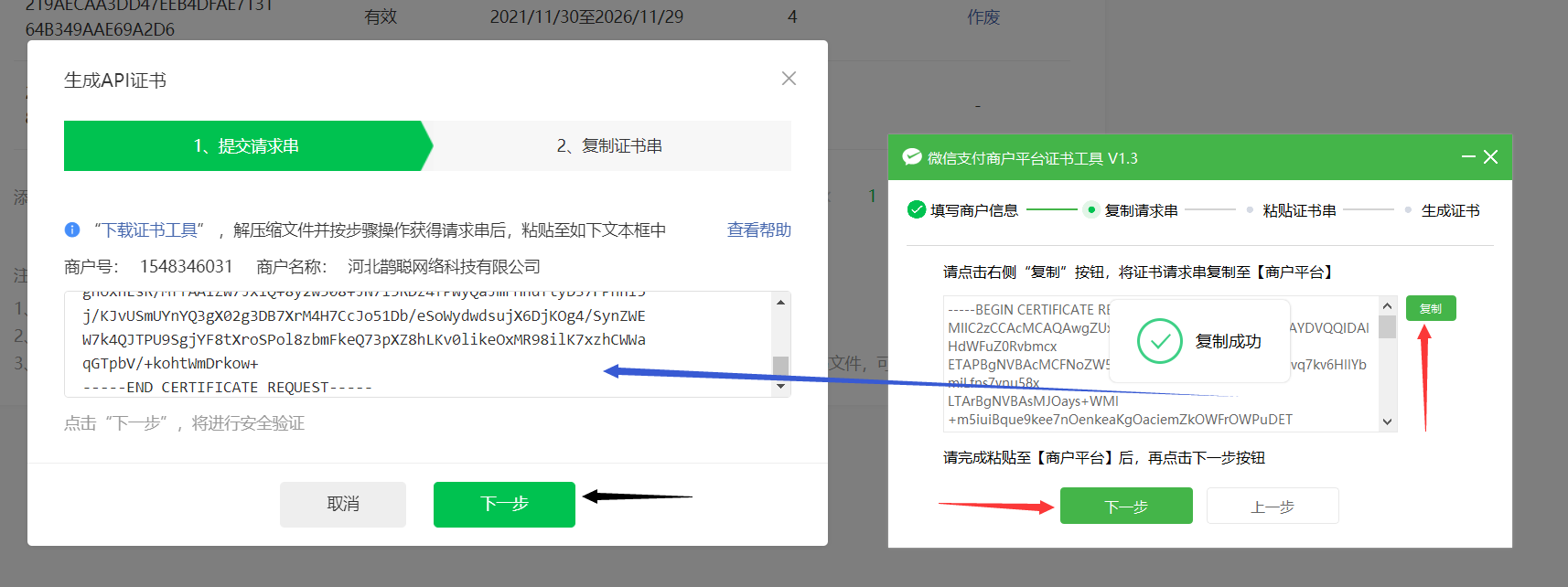The width and height of the screenshot is (1568, 587).
Task: Click the END CERTIFICATE REQUEST line
Action: [x=227, y=388]
